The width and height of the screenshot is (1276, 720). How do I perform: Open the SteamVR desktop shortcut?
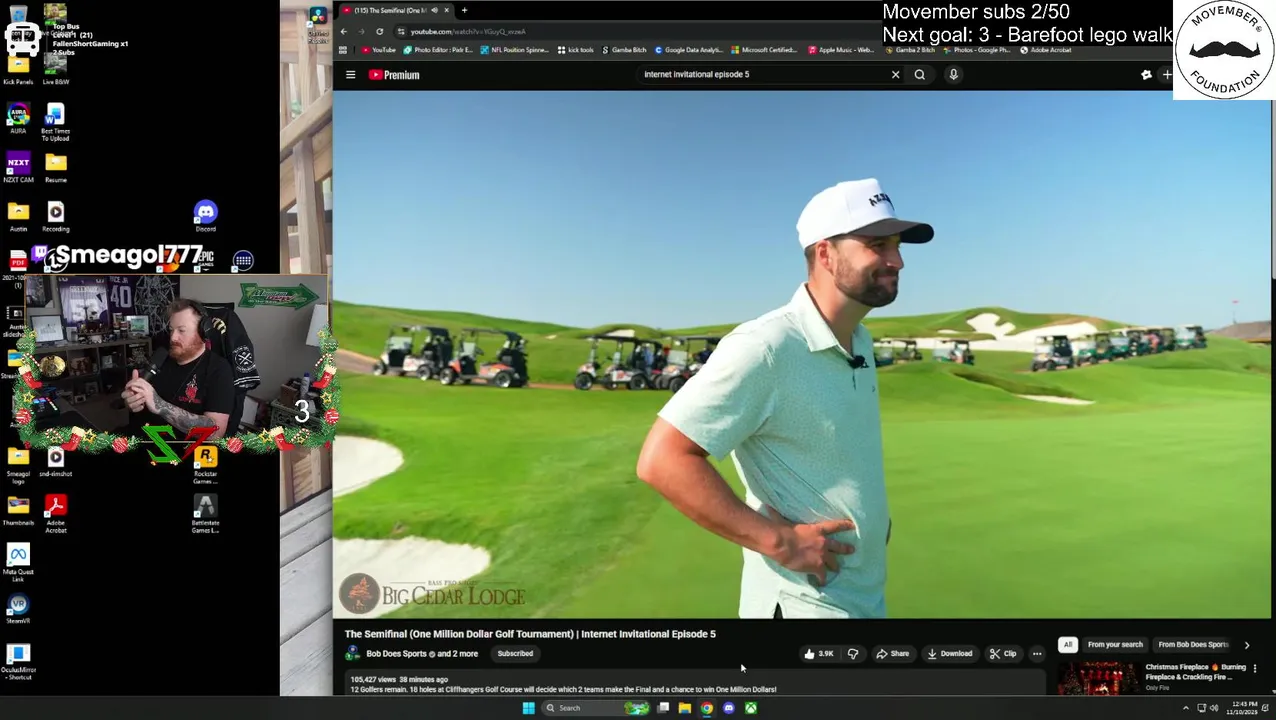18,609
